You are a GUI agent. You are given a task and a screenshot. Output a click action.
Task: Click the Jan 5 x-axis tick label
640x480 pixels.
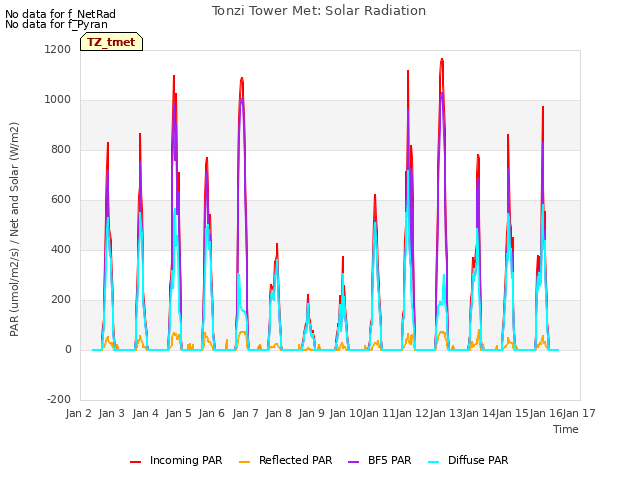(x=178, y=413)
